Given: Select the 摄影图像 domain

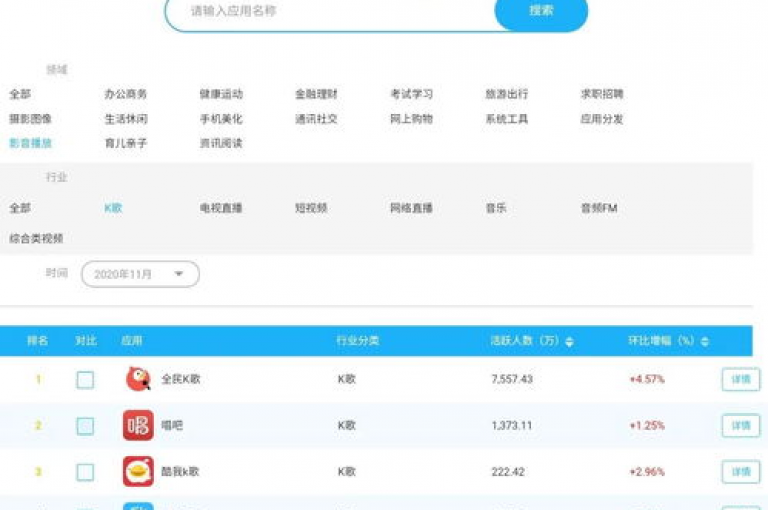Looking at the screenshot, I should pos(30,119).
